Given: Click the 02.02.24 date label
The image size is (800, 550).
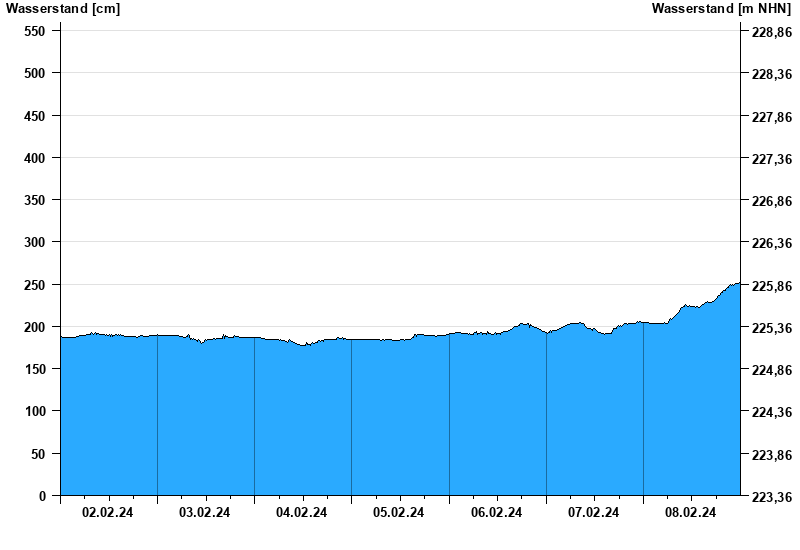Looking at the screenshot, I should tap(108, 513).
